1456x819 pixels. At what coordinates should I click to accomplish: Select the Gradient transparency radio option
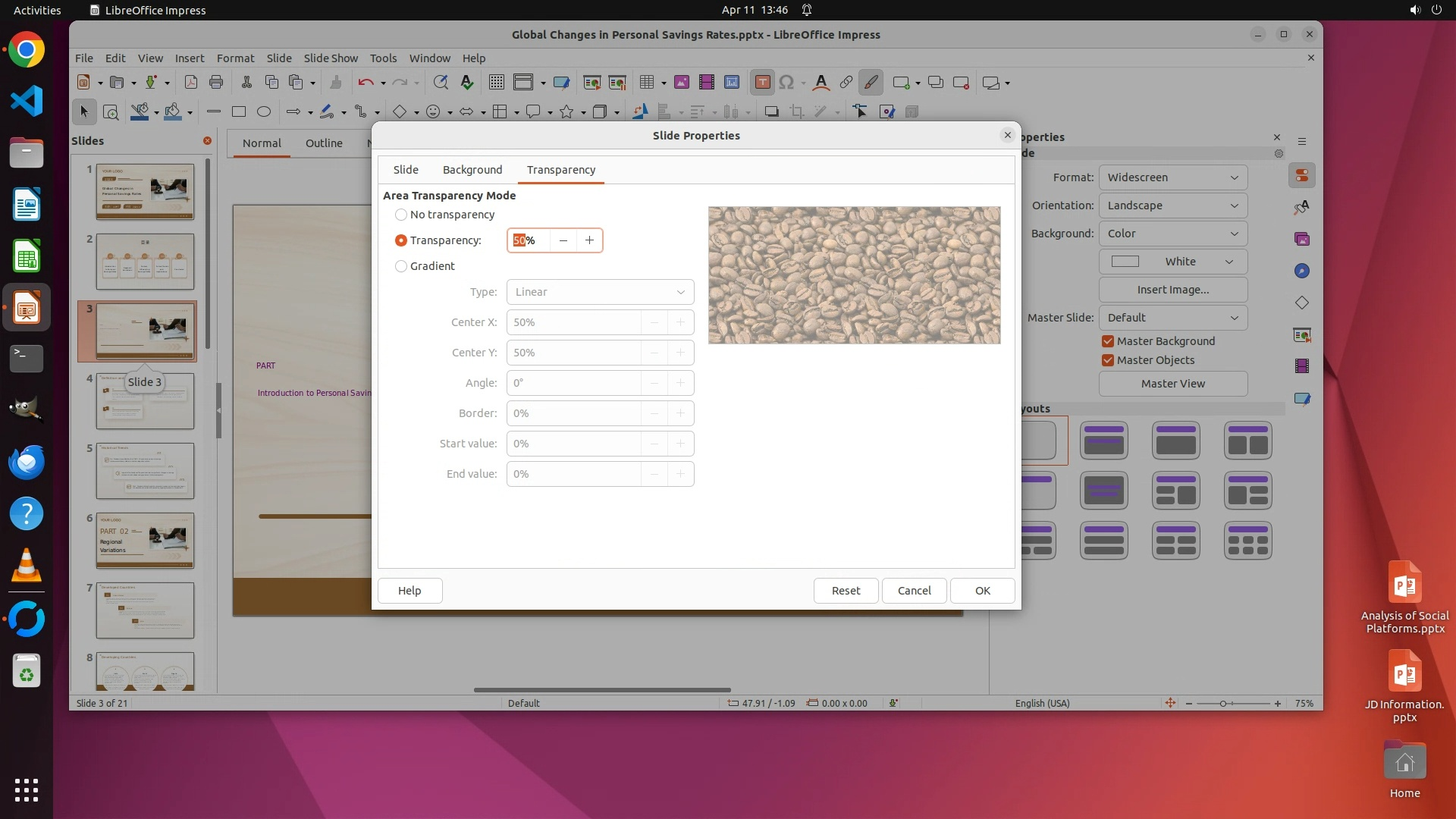click(401, 266)
